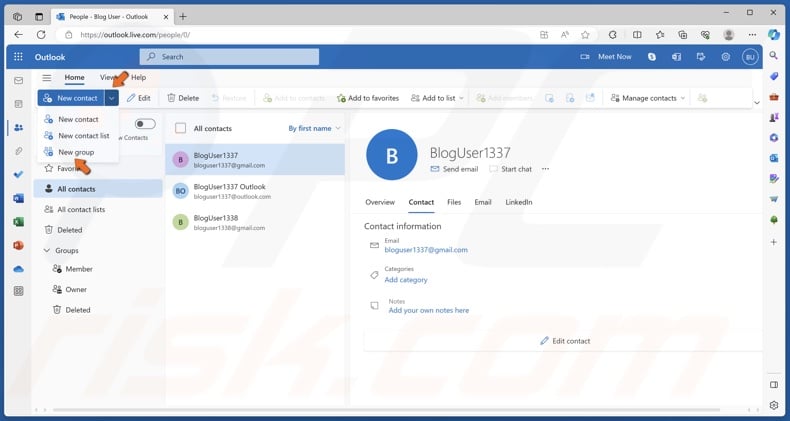Click the Meet Now video camera icon

pyautogui.click(x=585, y=57)
